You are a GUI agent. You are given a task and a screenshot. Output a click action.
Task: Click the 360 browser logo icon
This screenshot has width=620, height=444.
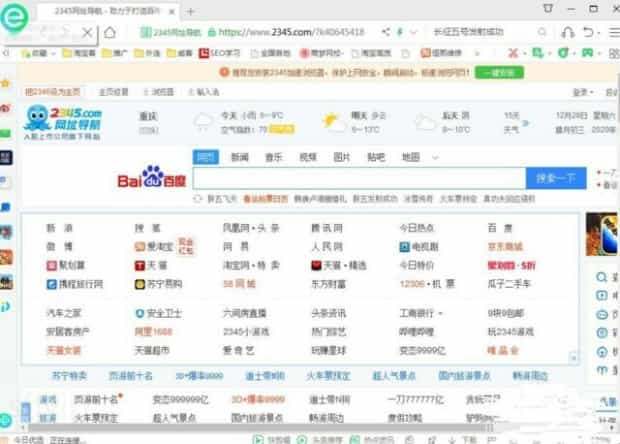coord(14,17)
